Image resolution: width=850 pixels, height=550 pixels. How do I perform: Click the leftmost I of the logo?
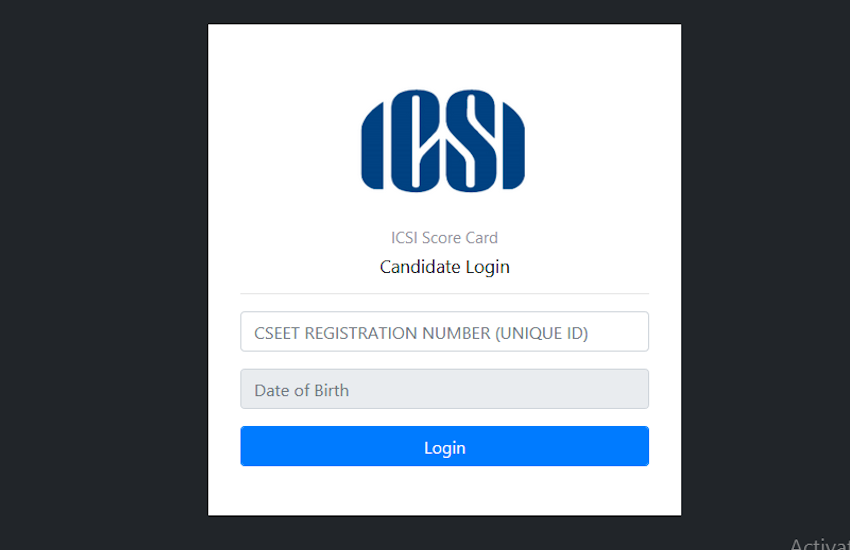tap(372, 146)
